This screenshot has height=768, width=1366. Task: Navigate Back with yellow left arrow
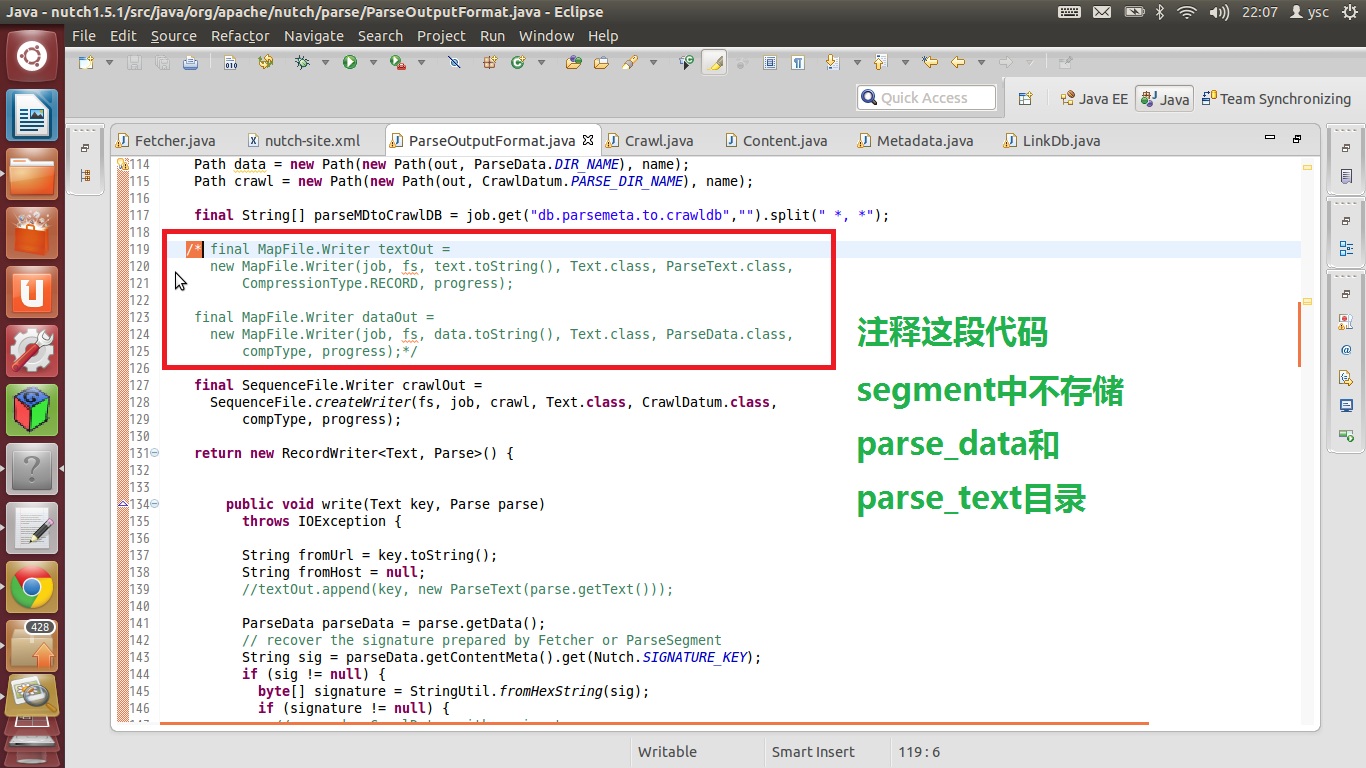pos(958,62)
